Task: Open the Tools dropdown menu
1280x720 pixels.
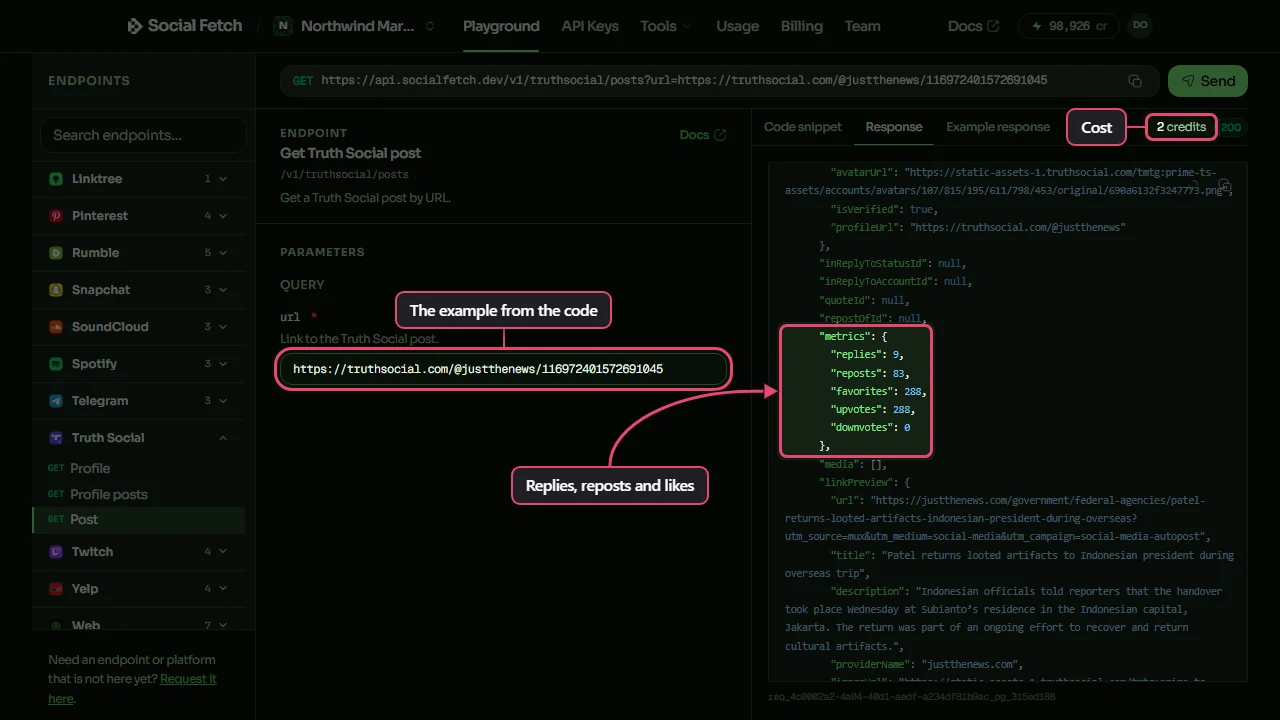Action: click(666, 26)
